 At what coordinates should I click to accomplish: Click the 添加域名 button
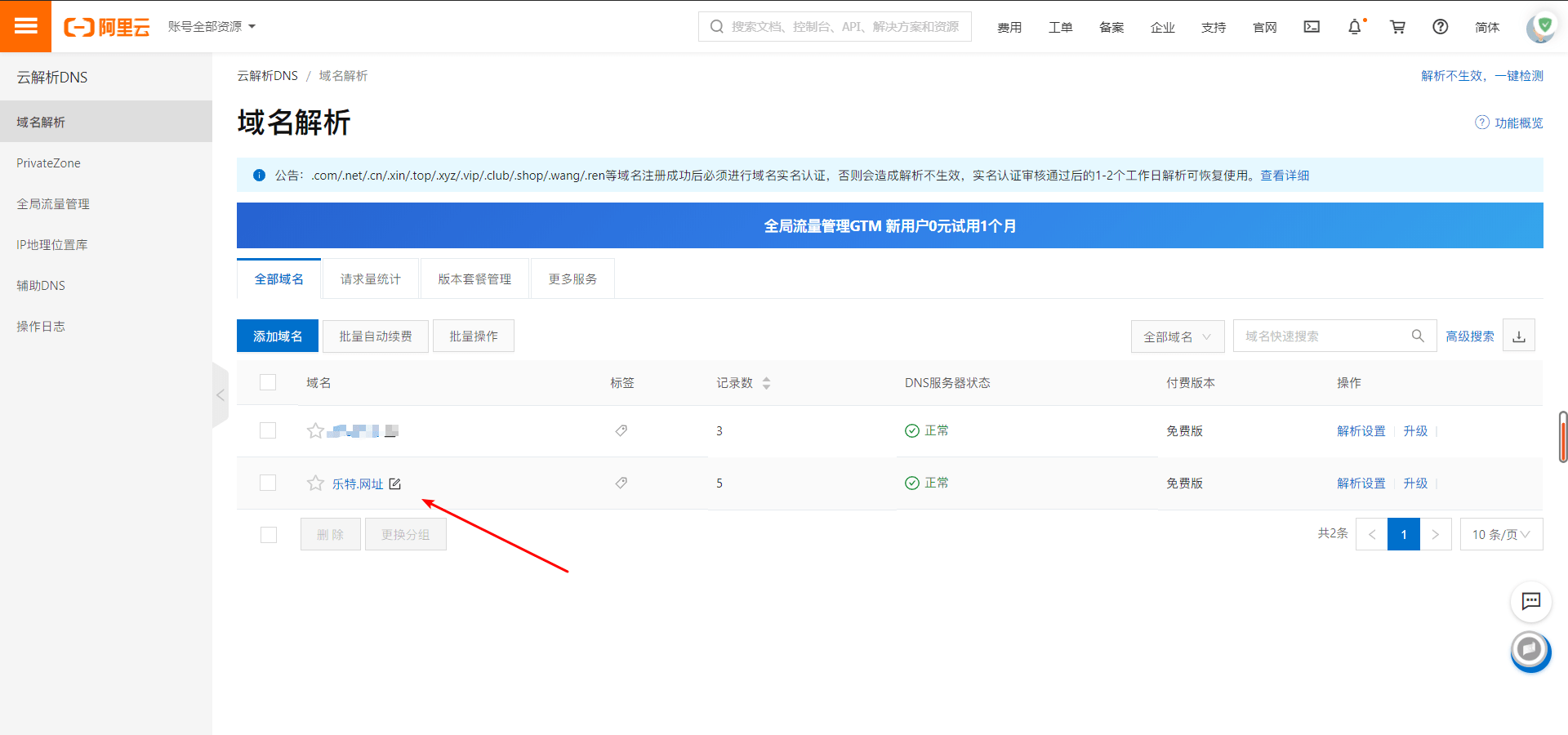pos(278,336)
